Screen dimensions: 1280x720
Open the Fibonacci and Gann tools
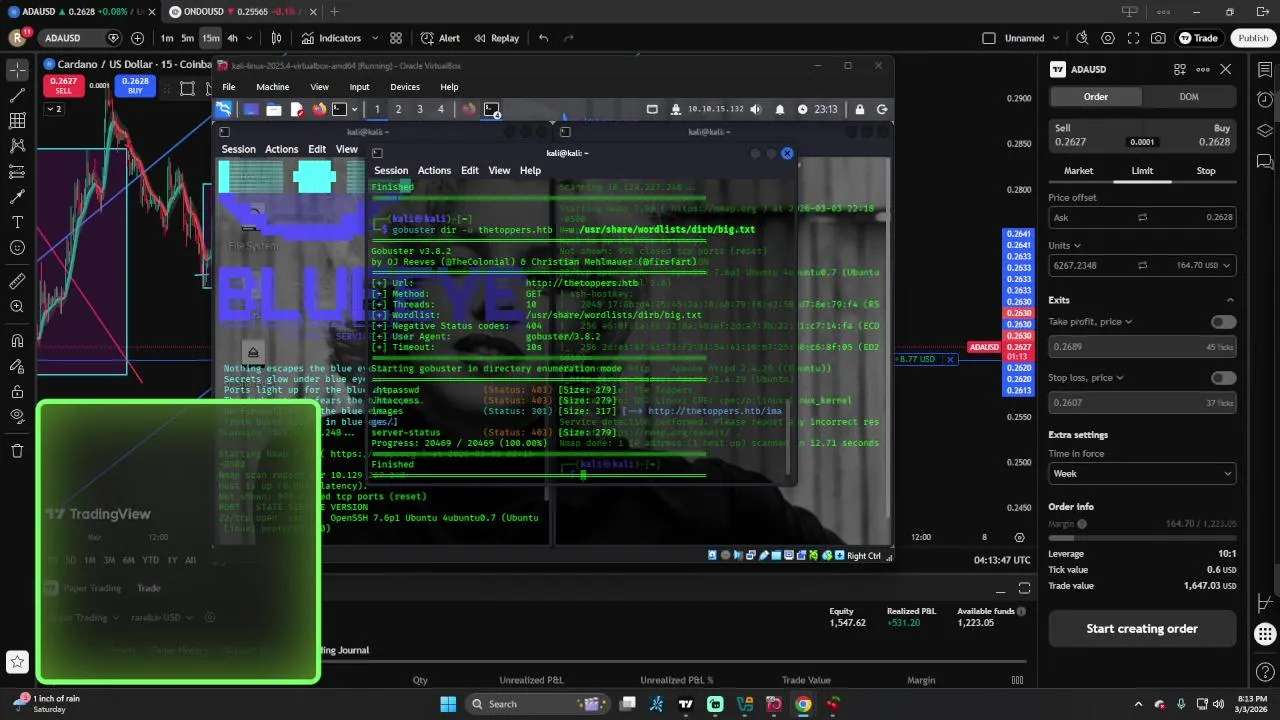click(17, 121)
